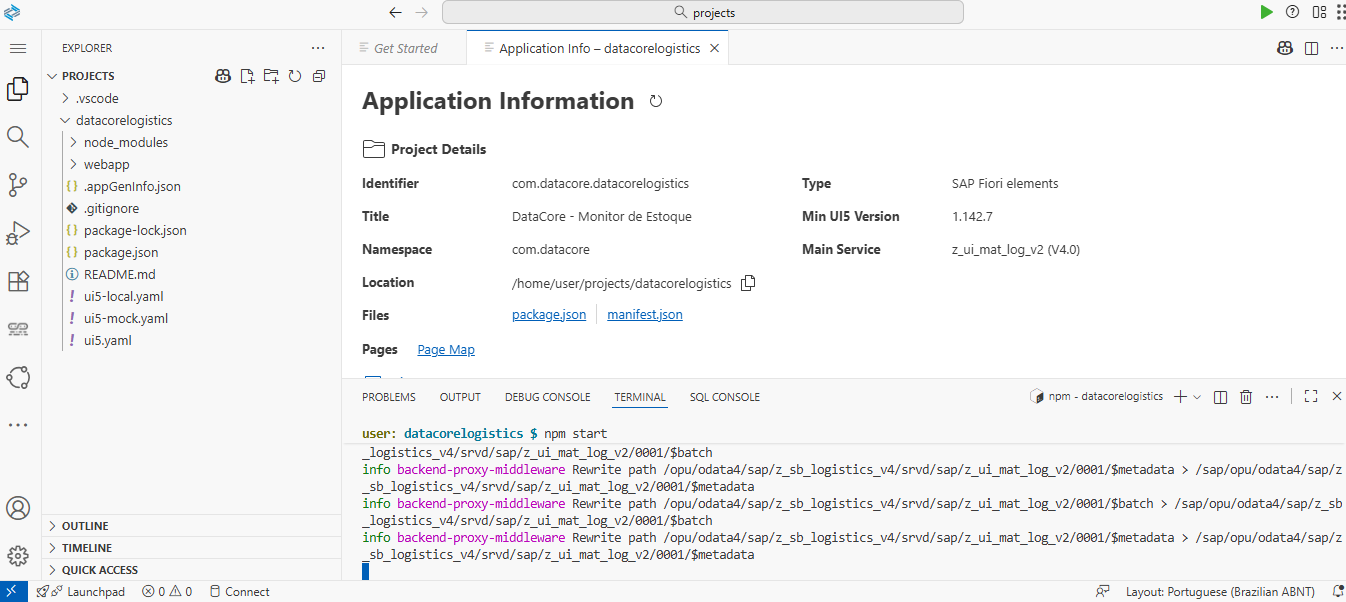1346x602 pixels.
Task: Click the New File icon in Explorer
Action: click(x=247, y=76)
